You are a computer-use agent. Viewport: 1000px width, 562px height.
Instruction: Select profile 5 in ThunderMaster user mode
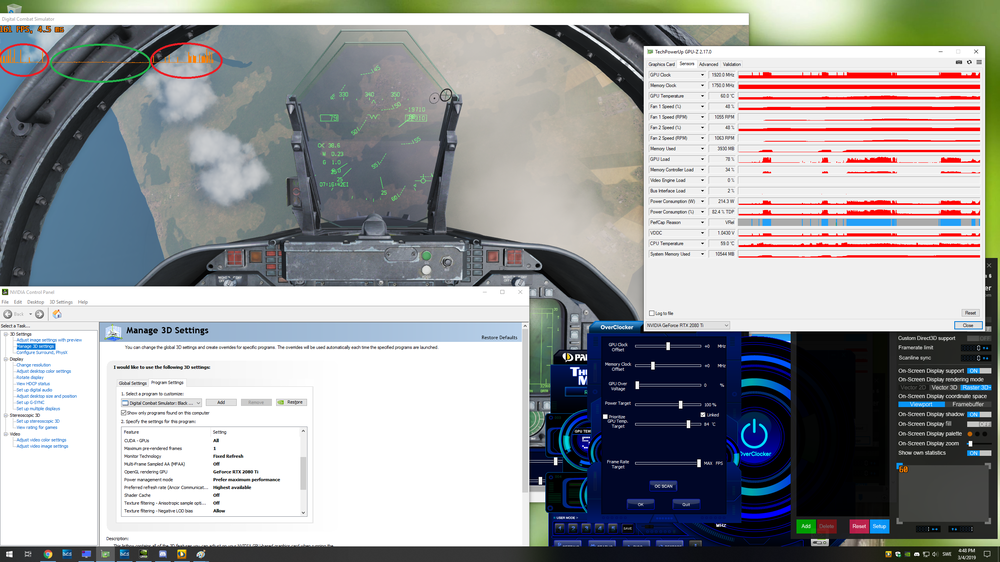(613, 528)
